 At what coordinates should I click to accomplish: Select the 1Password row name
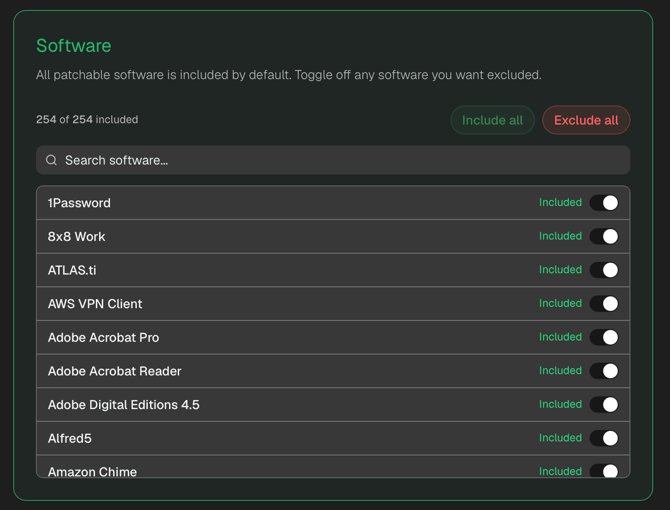(x=79, y=203)
